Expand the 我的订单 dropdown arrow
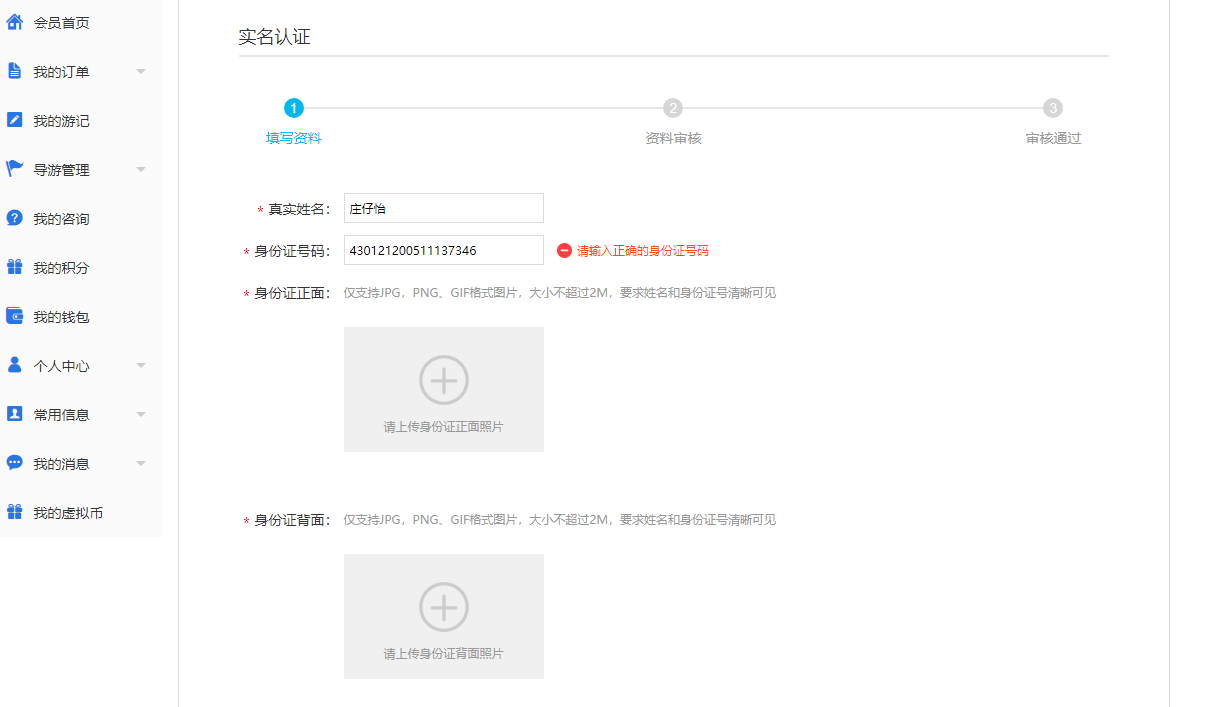Screen dimensions: 1206x707 coord(141,72)
